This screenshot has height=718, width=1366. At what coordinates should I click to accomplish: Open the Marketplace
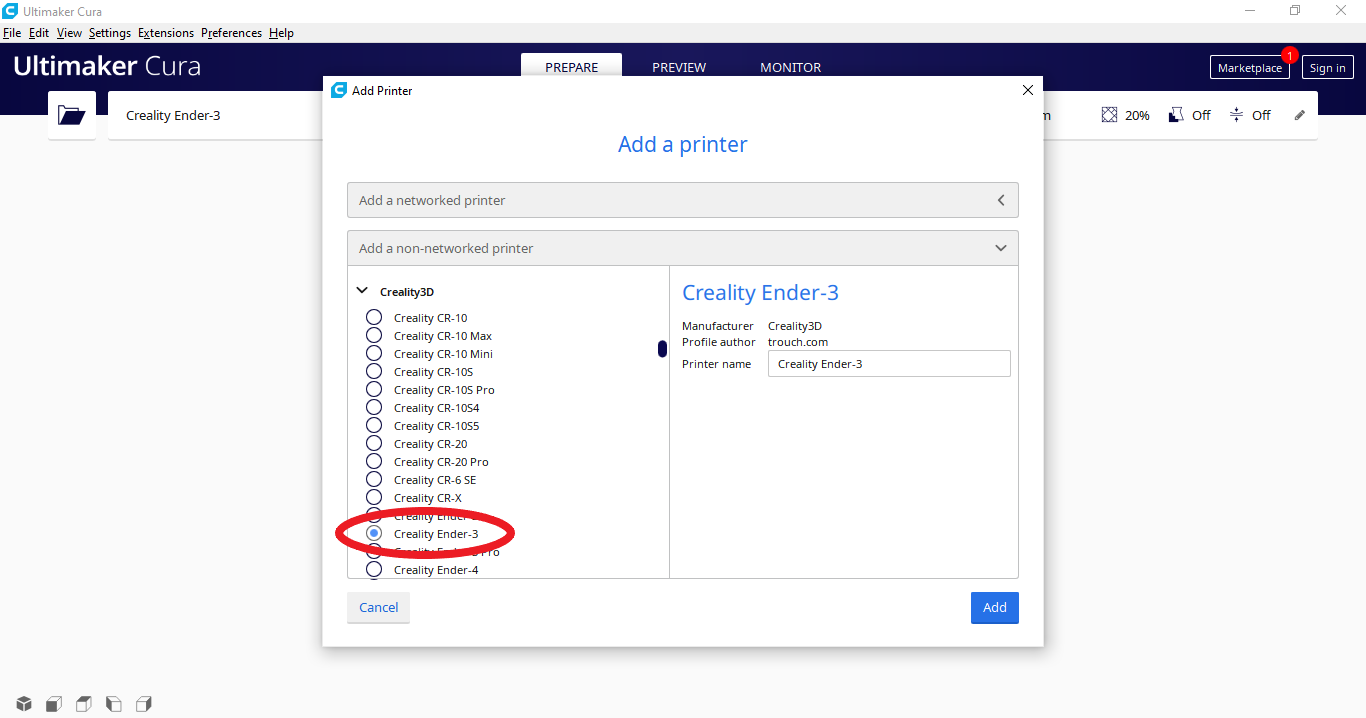coord(1250,68)
